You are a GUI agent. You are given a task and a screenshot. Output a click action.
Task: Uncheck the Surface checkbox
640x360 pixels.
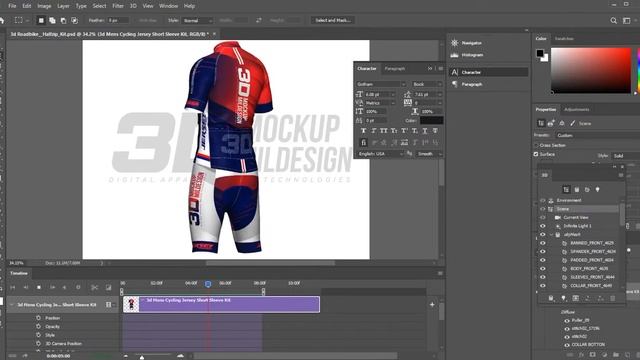[536, 154]
